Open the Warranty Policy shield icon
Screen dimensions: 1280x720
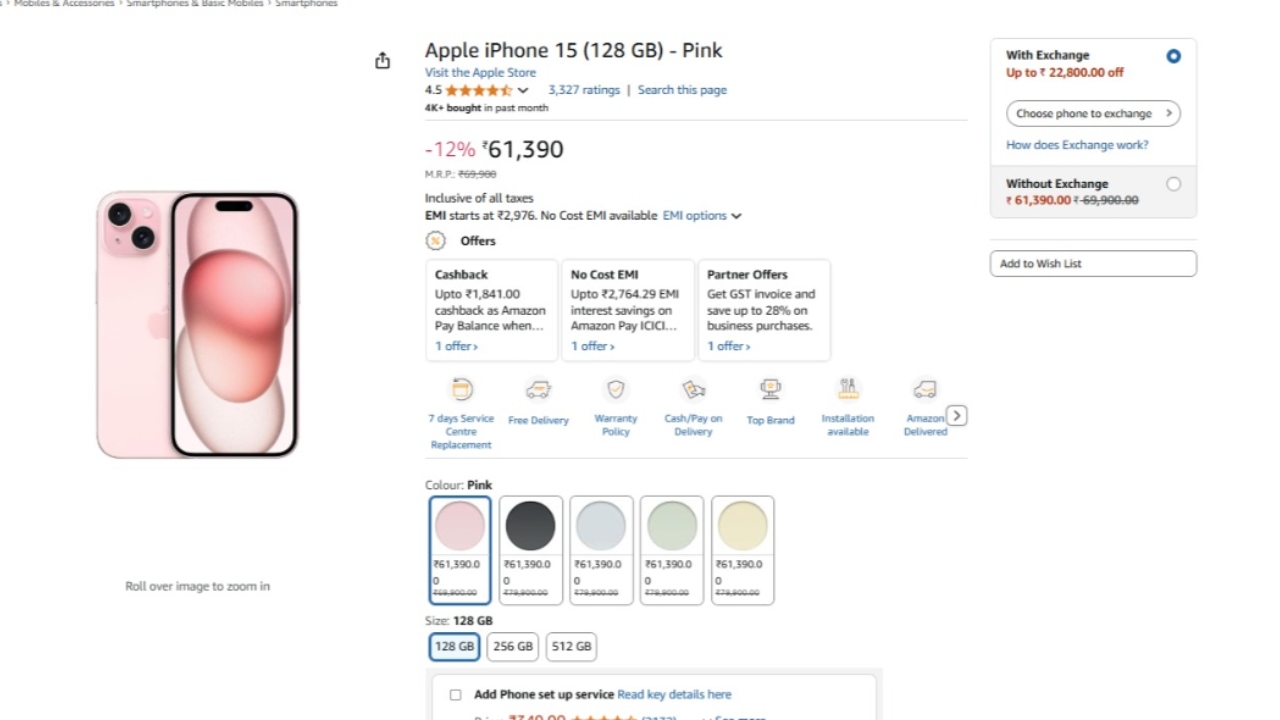616,389
